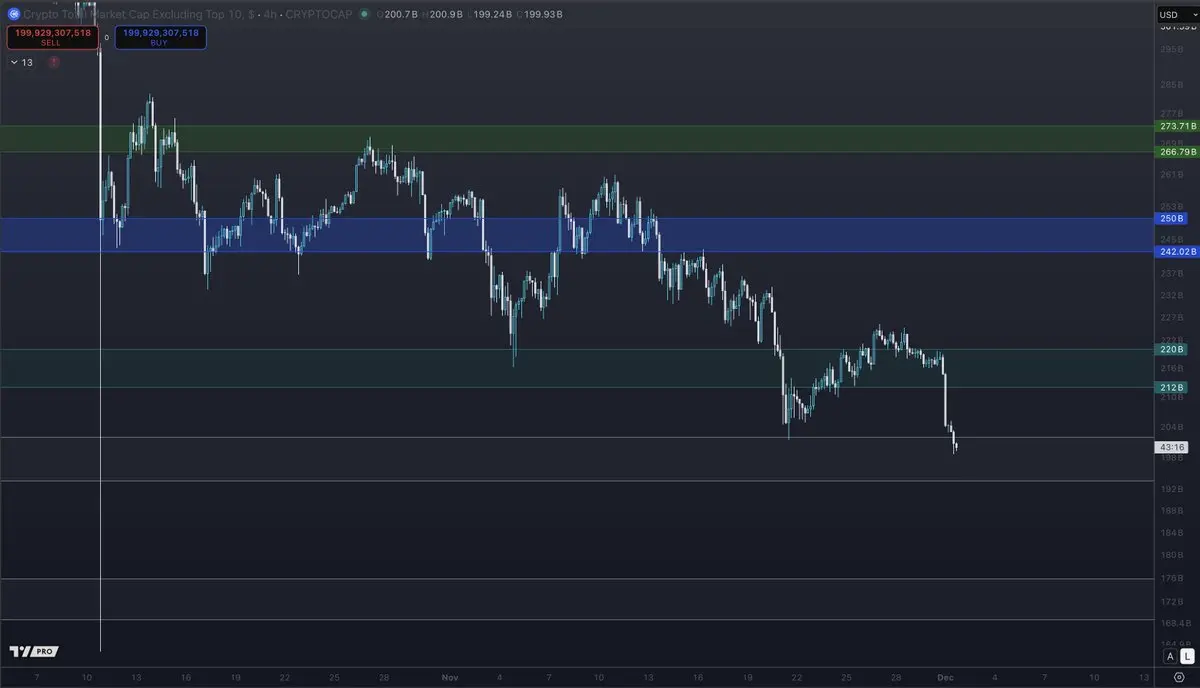Toggle the log scale L button
The width and height of the screenshot is (1200, 688).
click(x=1185, y=656)
